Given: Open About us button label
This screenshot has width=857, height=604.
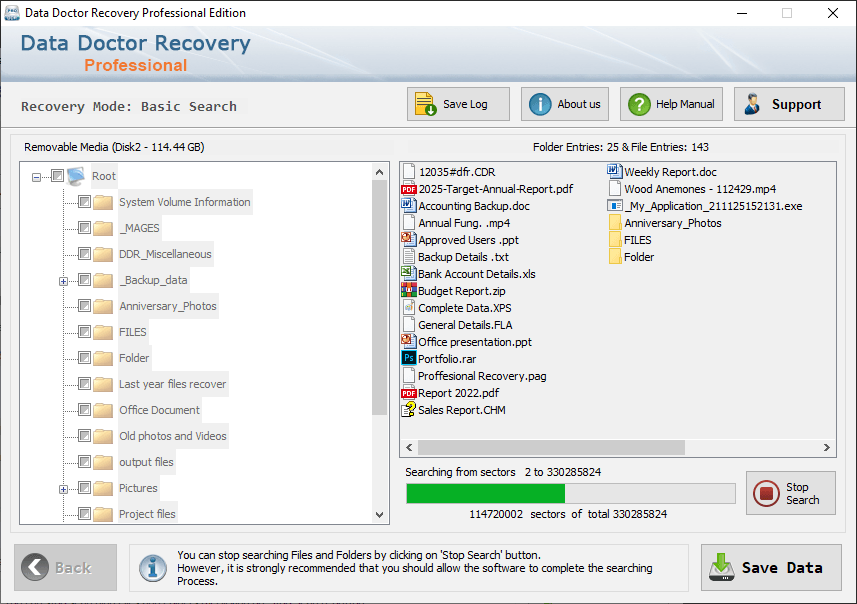Looking at the screenshot, I should coord(579,104).
